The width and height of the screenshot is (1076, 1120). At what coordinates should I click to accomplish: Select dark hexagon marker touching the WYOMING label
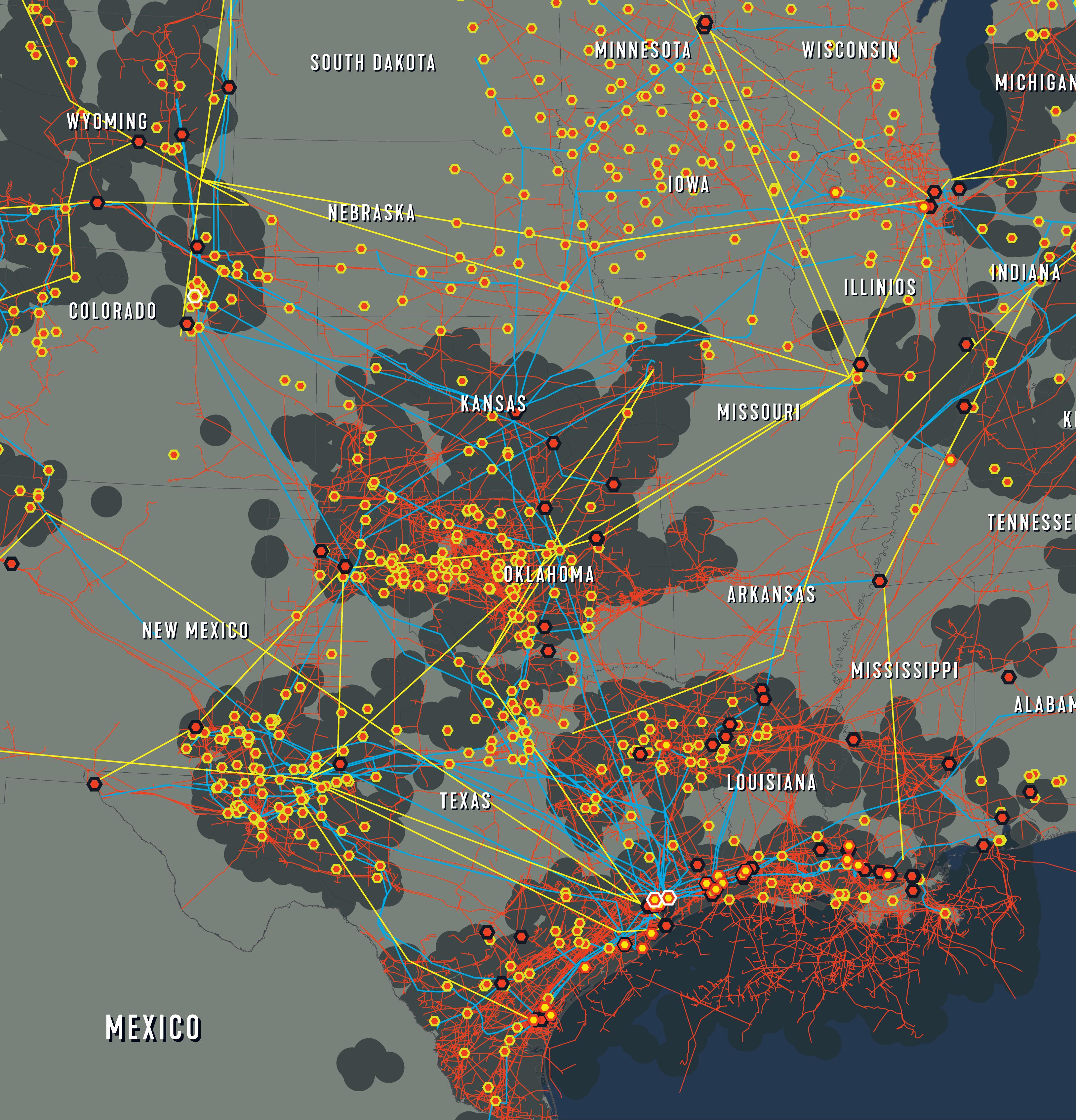139,142
